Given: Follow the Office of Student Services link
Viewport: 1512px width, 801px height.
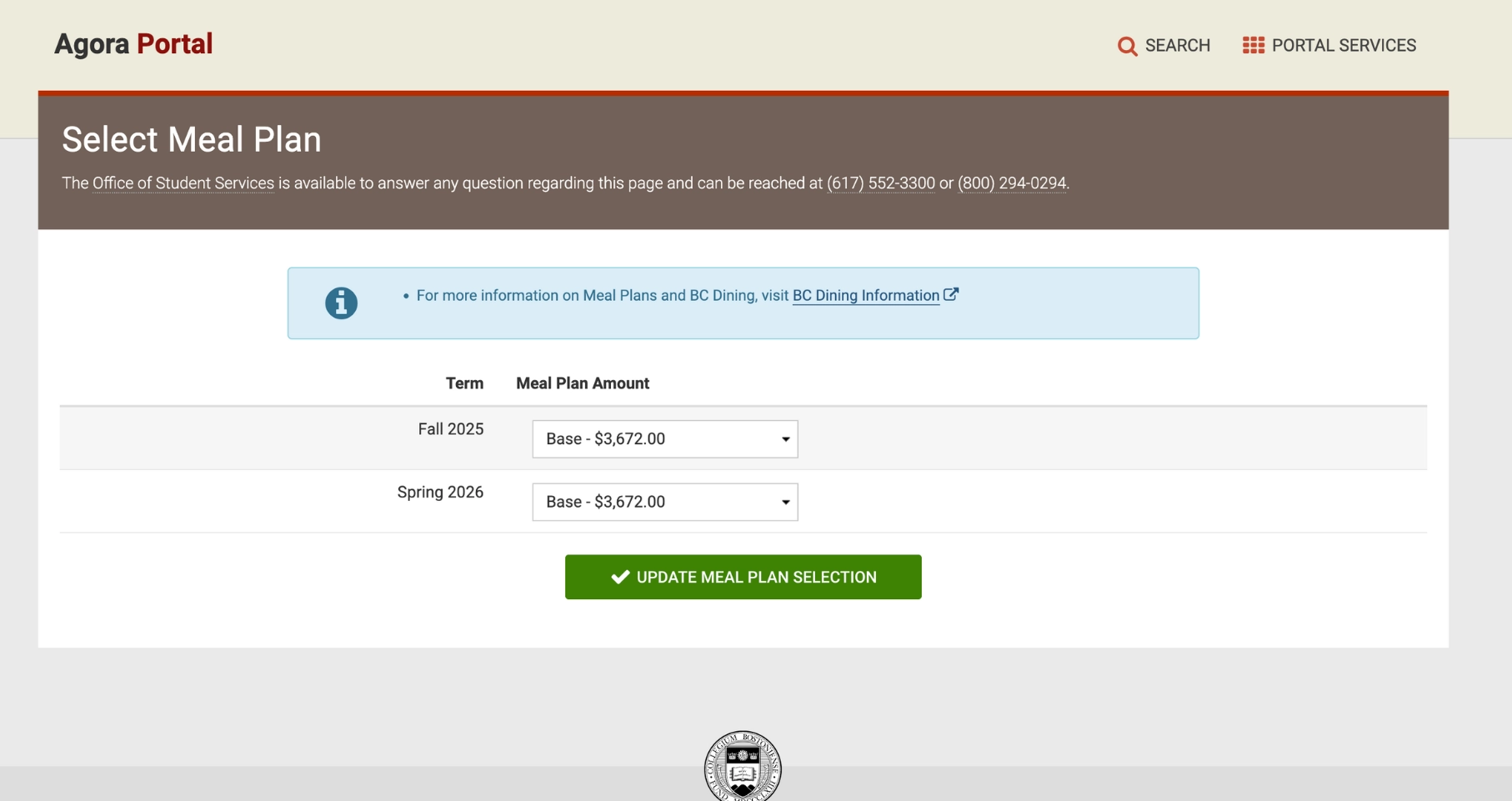Looking at the screenshot, I should (183, 183).
